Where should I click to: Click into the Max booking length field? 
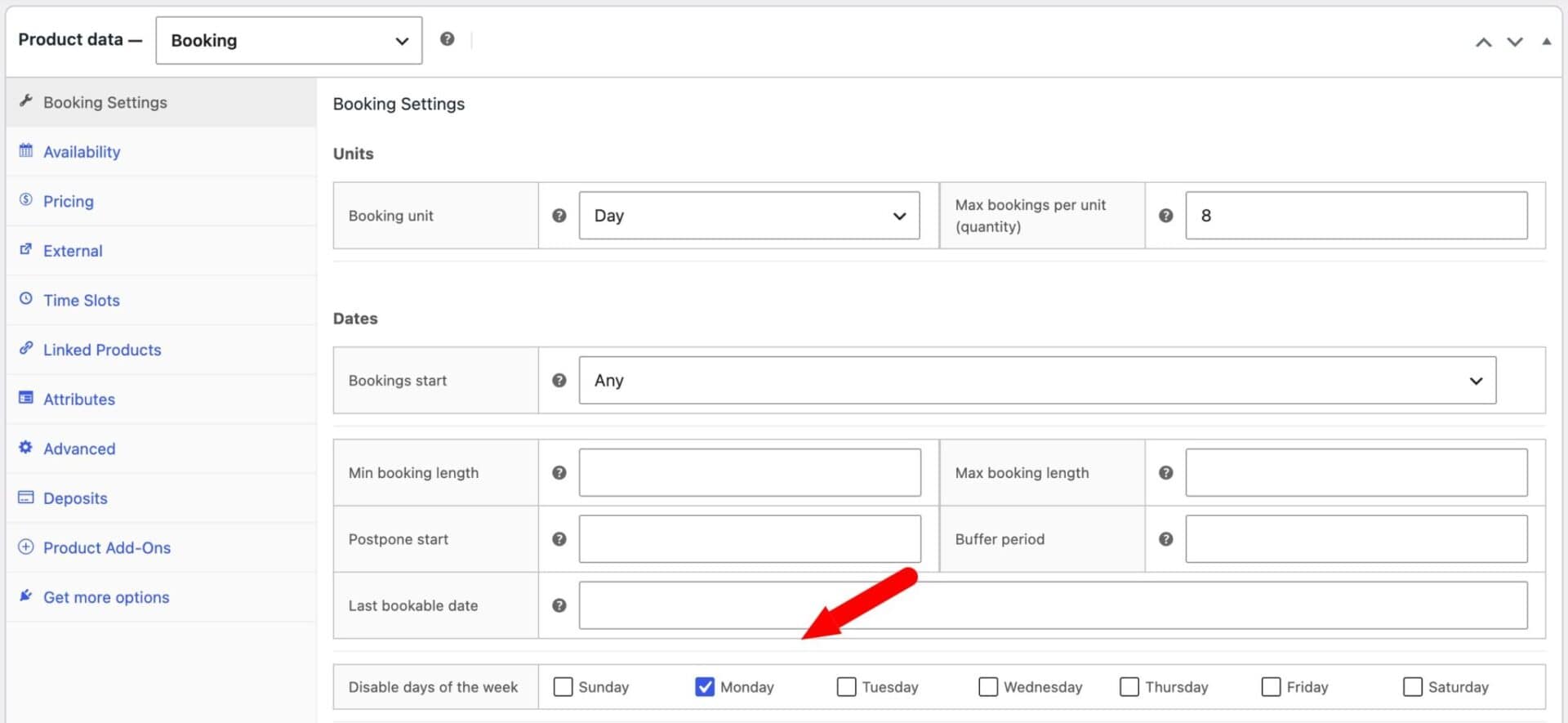(x=1356, y=473)
